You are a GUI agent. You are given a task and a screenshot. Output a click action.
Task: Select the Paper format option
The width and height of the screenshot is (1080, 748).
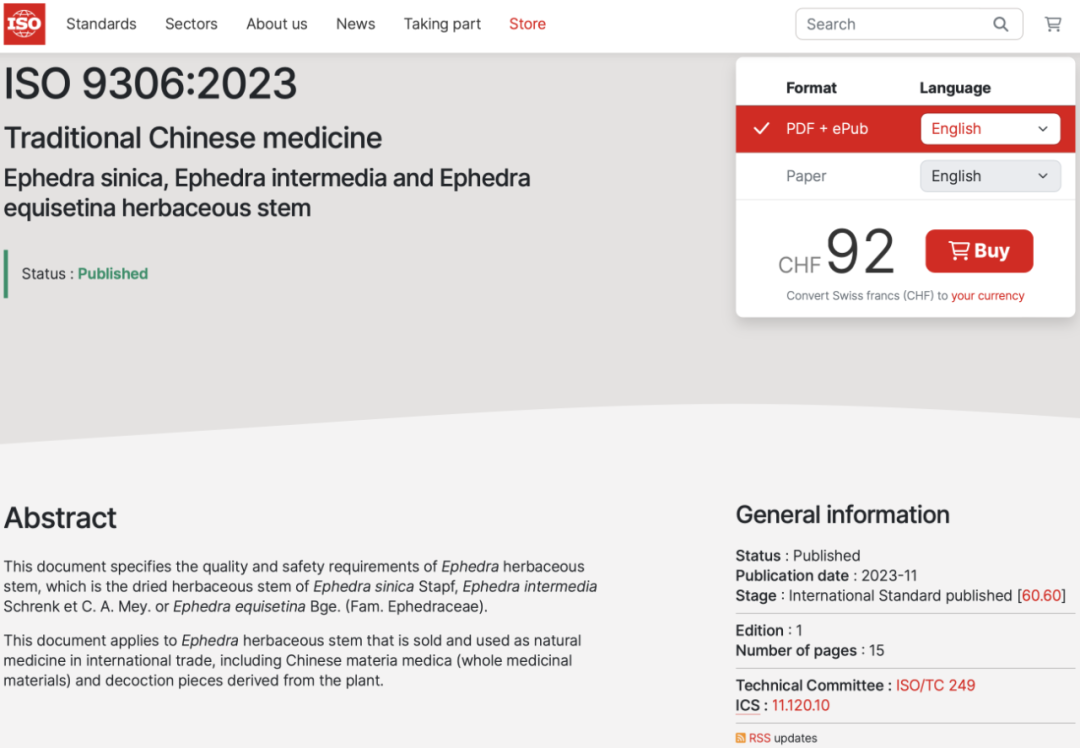click(806, 176)
